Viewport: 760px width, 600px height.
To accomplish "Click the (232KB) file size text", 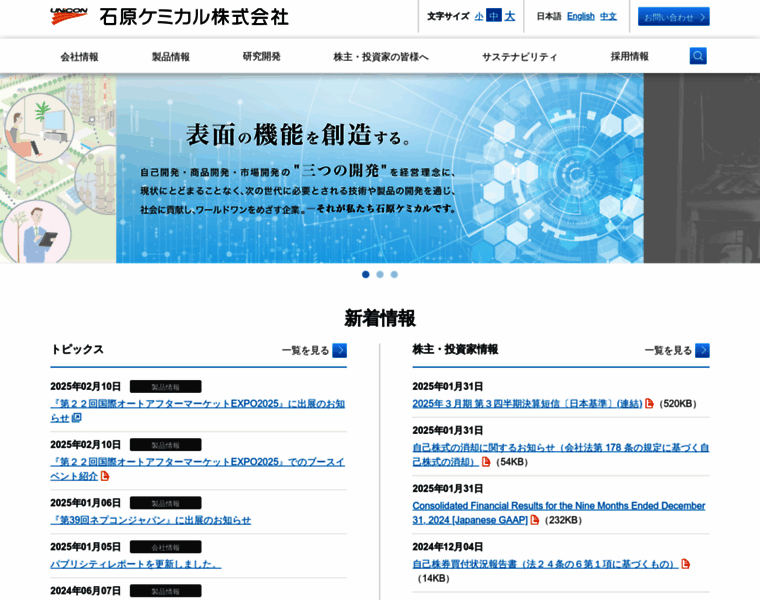I will pos(563,520).
